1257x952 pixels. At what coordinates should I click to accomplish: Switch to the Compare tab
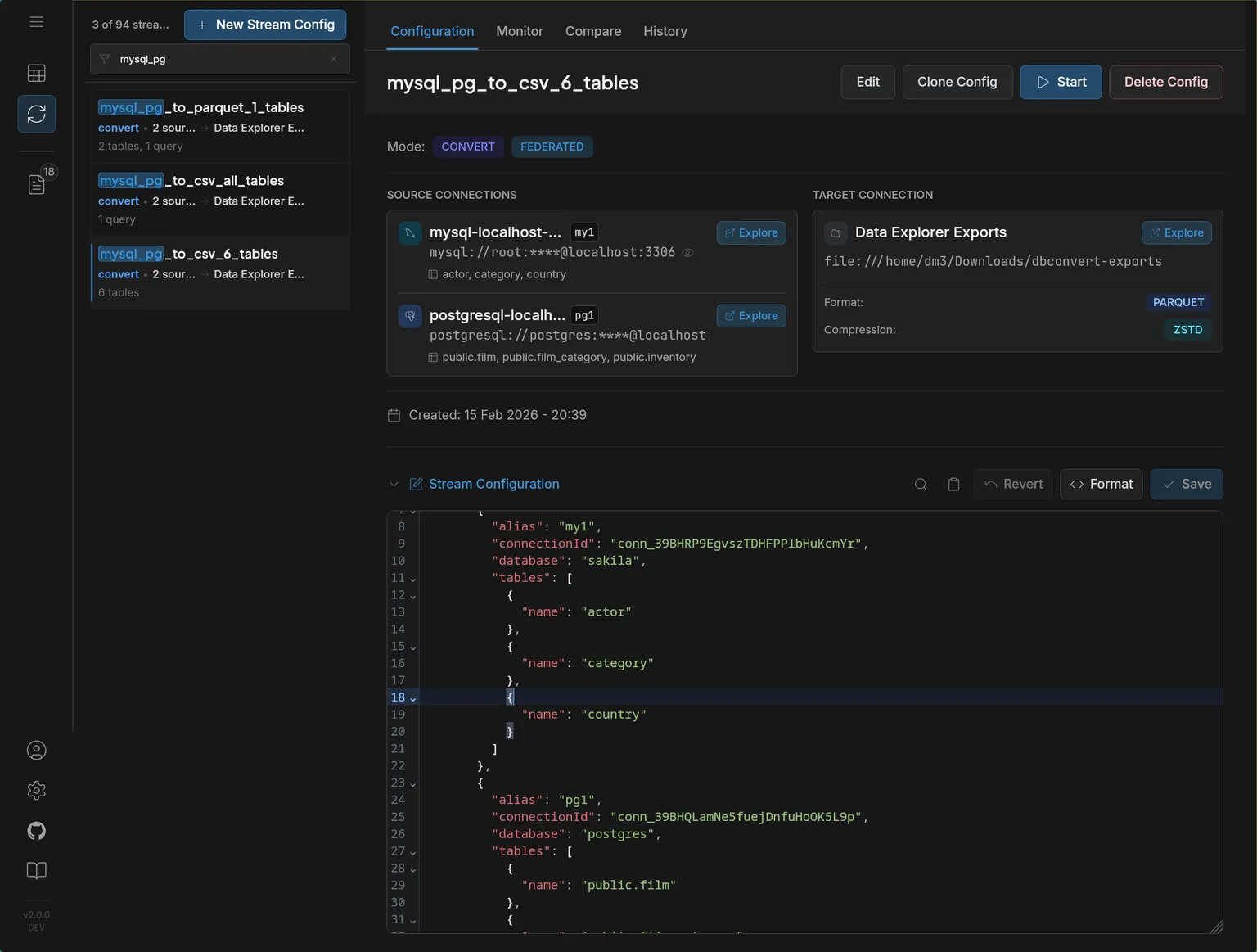click(593, 31)
